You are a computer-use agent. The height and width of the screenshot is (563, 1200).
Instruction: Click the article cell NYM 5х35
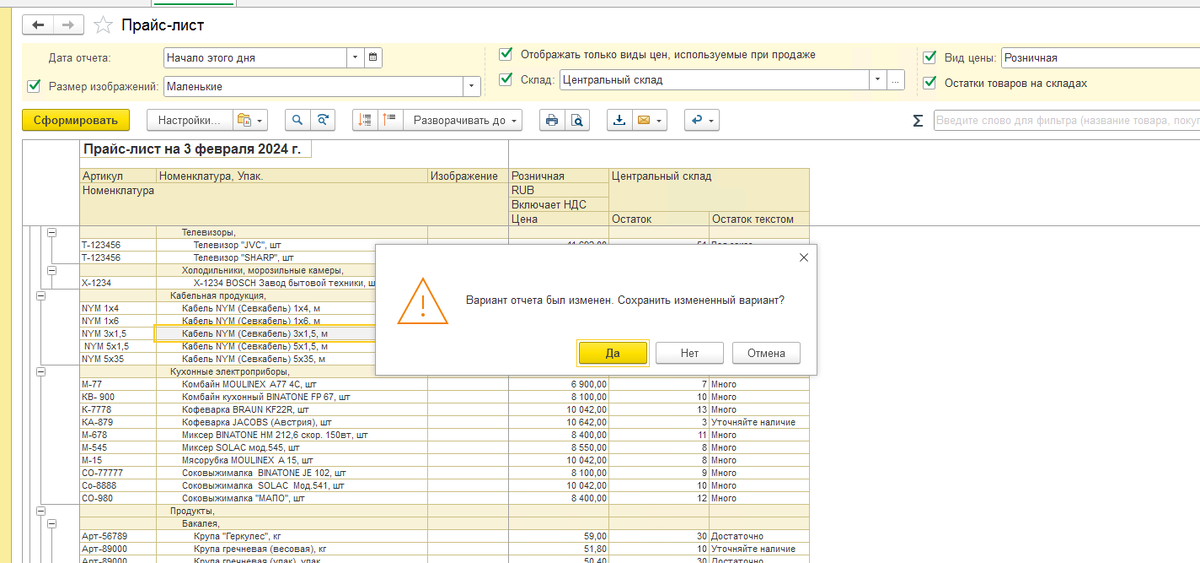(x=118, y=358)
